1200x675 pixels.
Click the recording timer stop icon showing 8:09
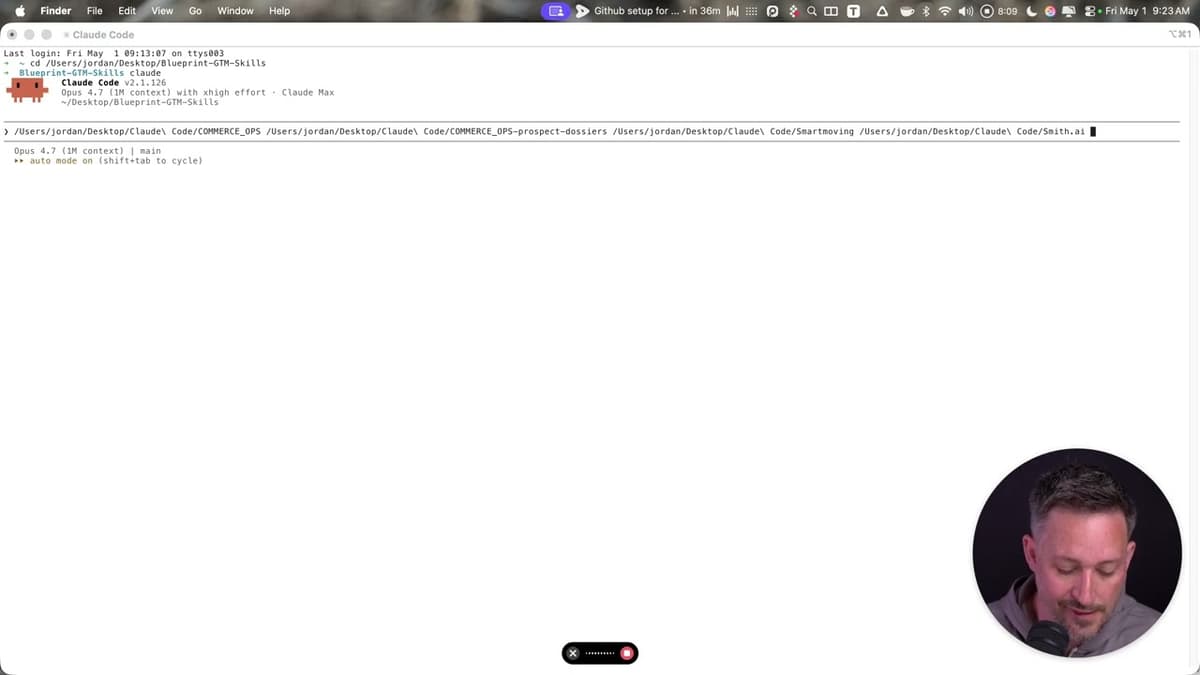(999, 11)
